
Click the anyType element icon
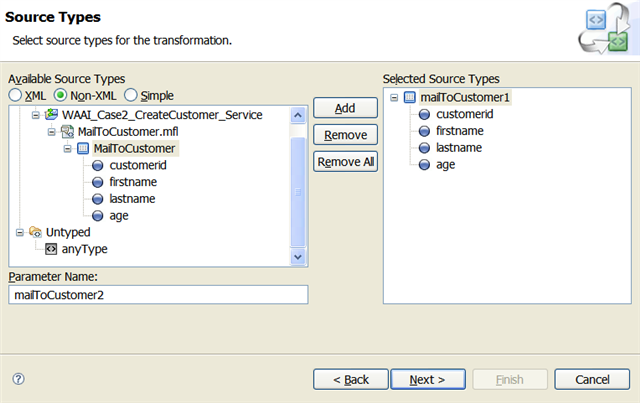coord(51,249)
